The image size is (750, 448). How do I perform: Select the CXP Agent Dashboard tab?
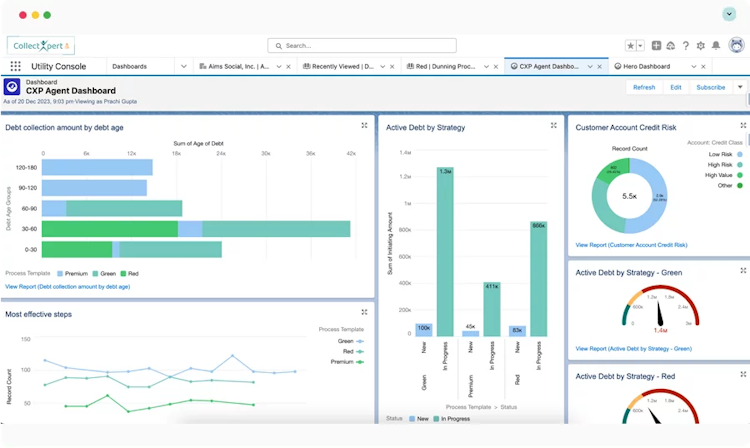pos(545,66)
